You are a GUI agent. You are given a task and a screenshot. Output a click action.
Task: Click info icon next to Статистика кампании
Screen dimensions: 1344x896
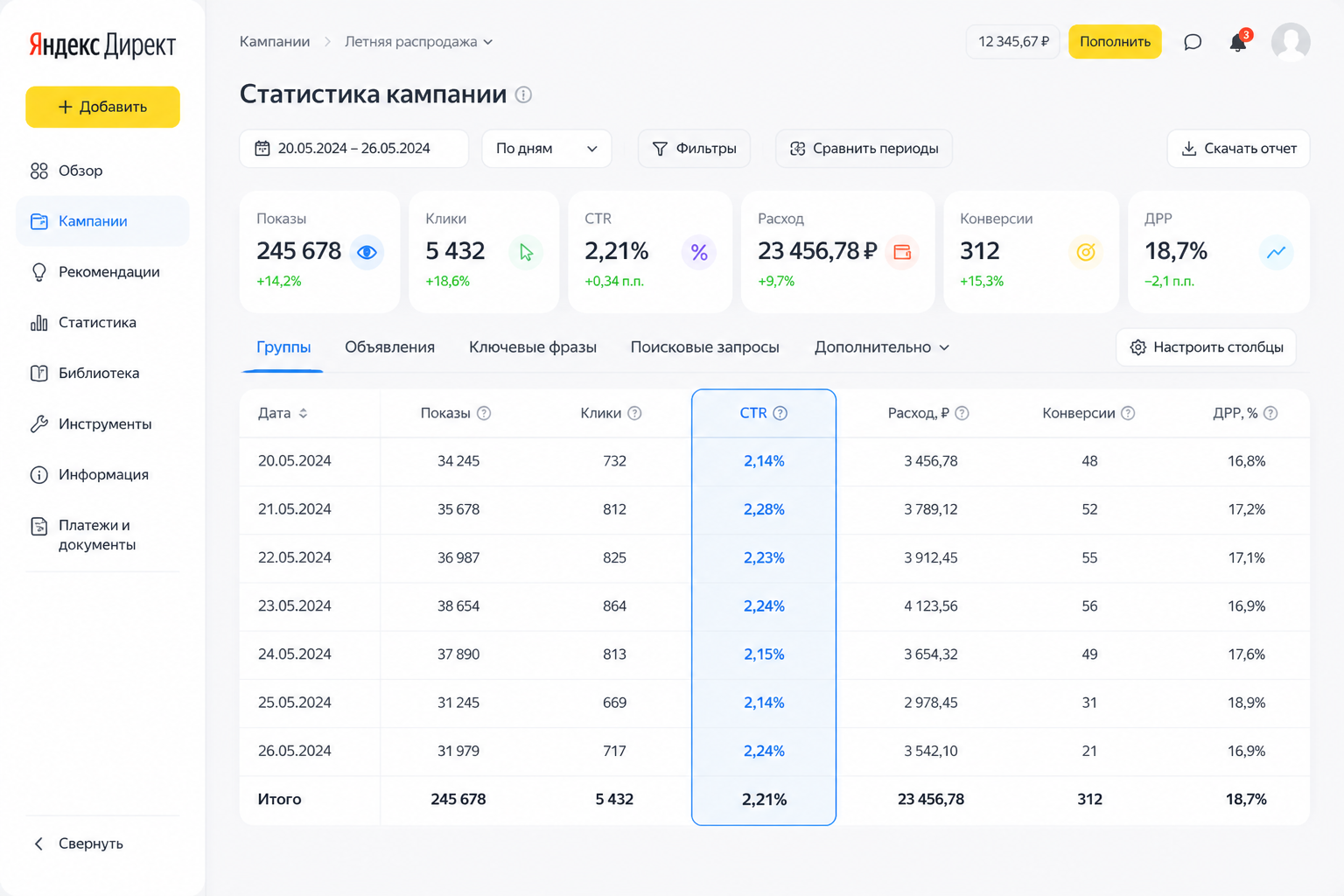(x=523, y=94)
